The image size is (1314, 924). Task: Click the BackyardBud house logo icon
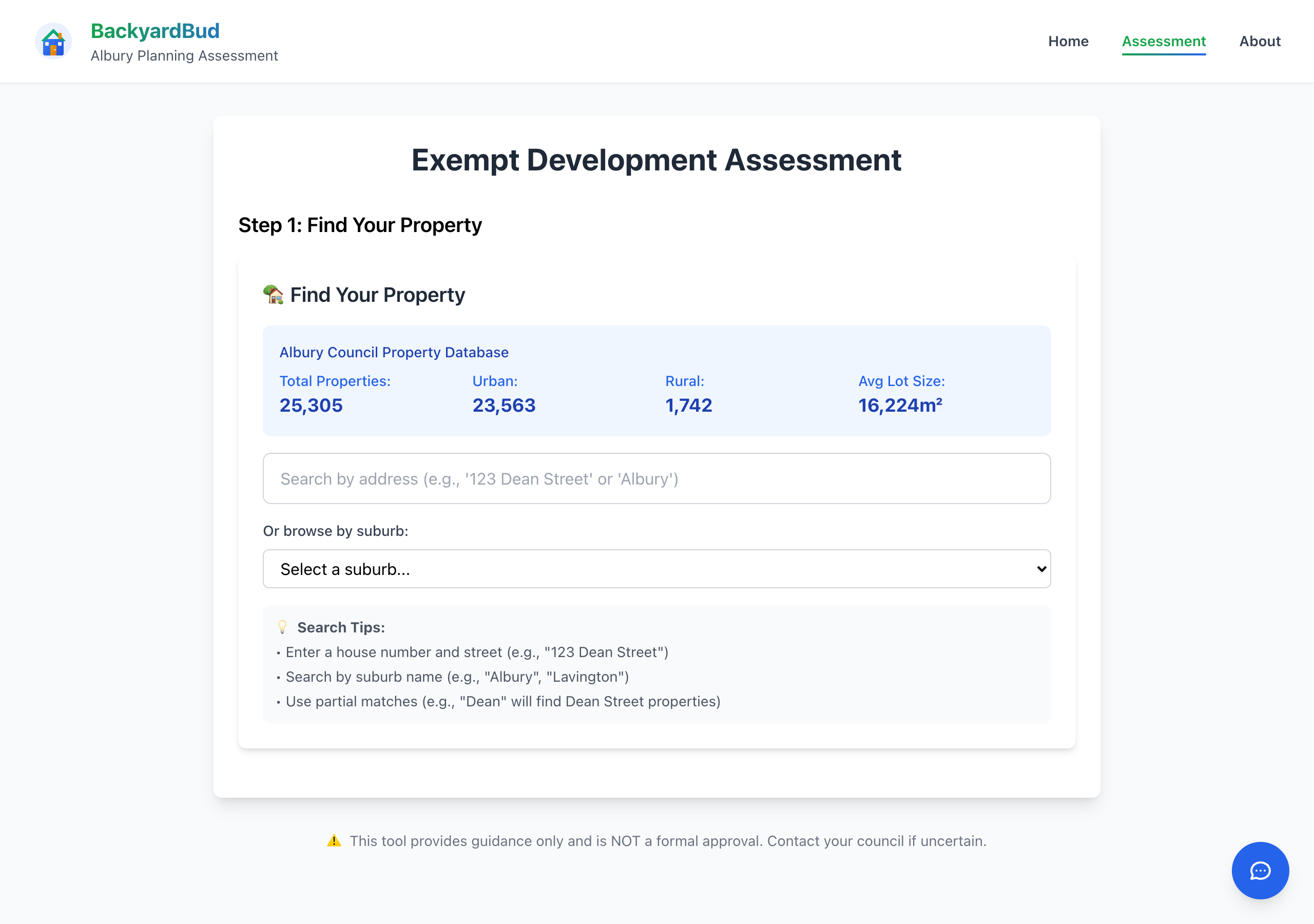pyautogui.click(x=53, y=41)
